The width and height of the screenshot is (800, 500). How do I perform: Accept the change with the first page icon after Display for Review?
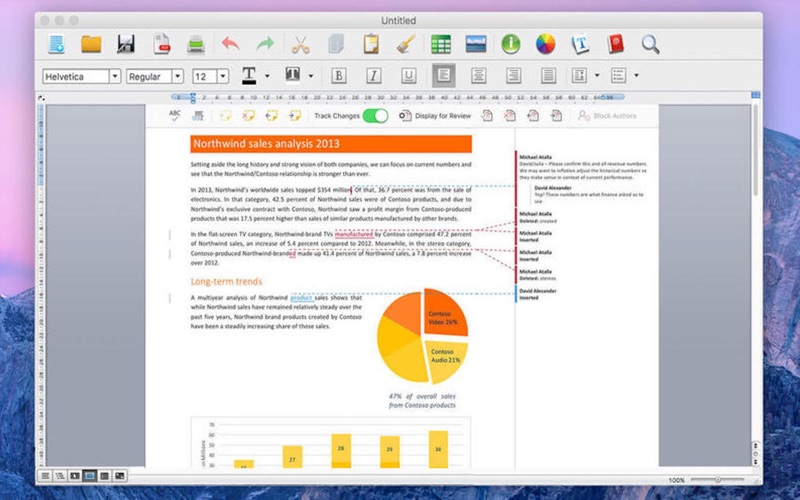[x=487, y=116]
